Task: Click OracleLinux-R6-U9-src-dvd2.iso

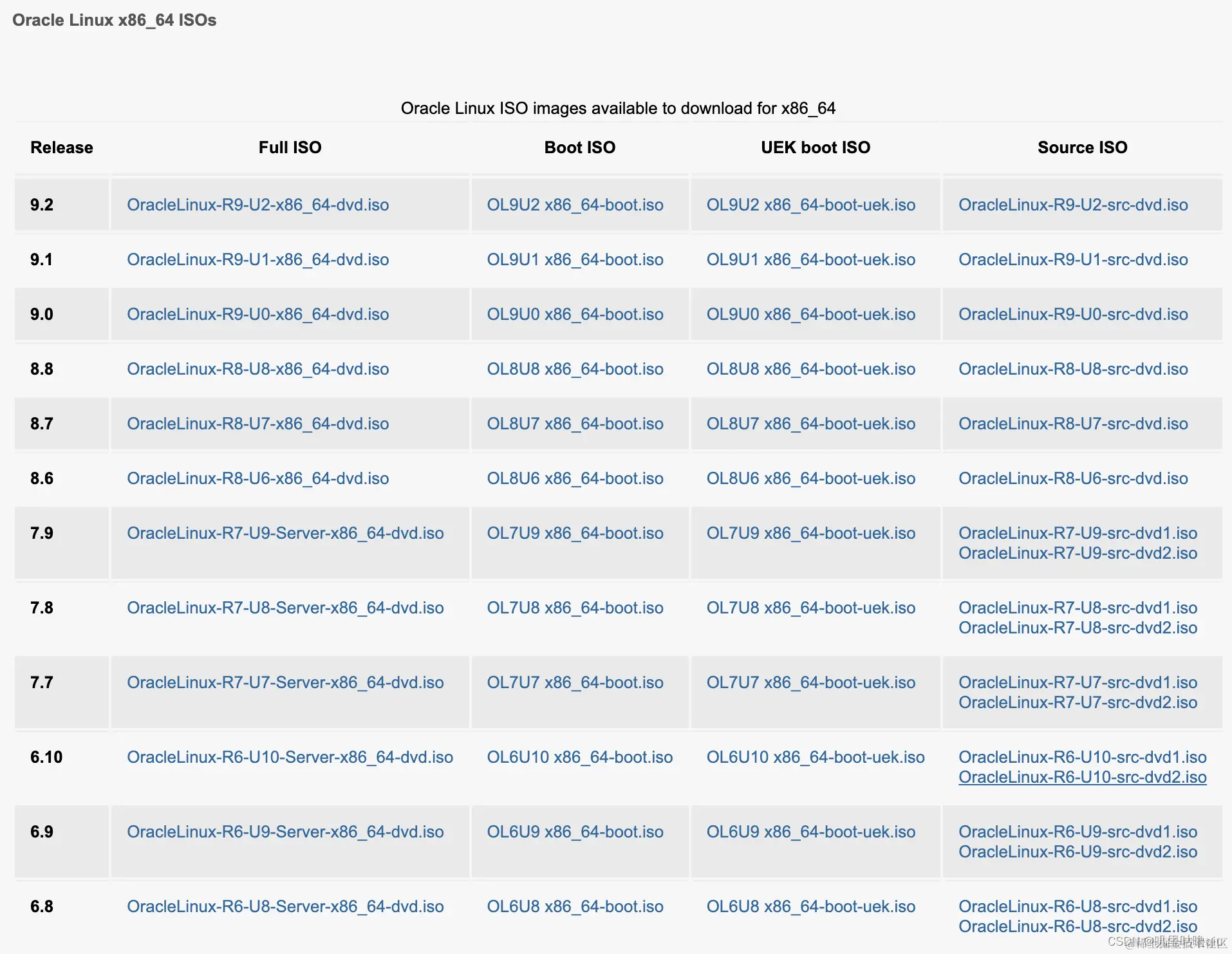Action: point(1078,852)
